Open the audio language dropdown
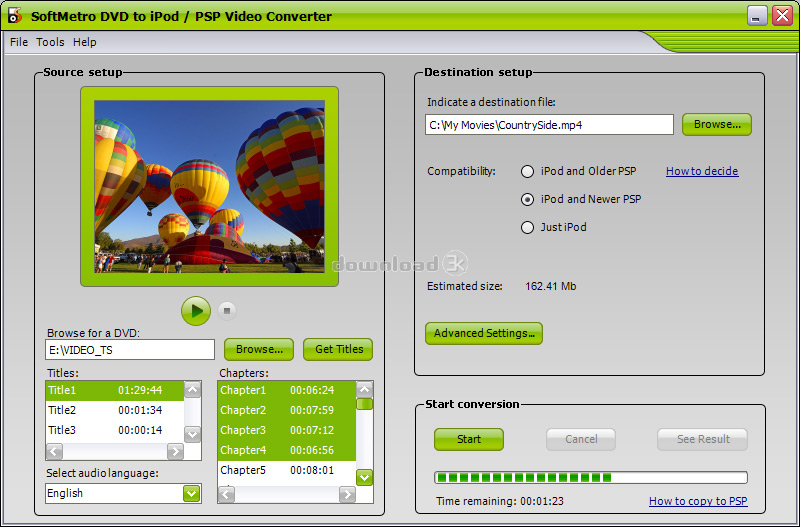The width and height of the screenshot is (800, 527). click(191, 493)
